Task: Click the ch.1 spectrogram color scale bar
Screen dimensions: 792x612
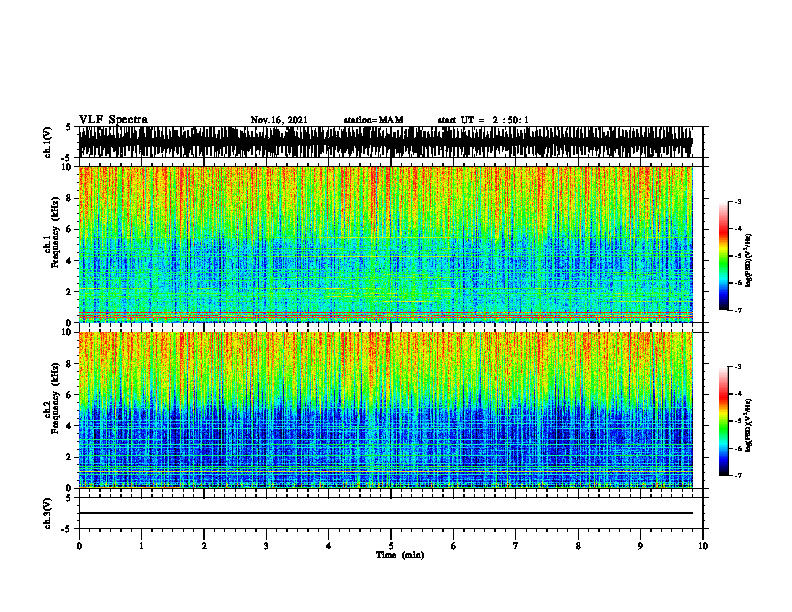Action: 724,256
